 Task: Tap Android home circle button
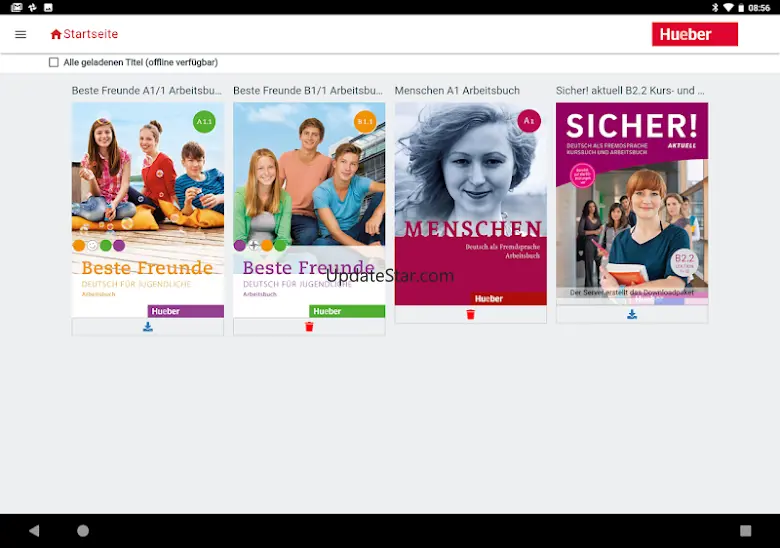(x=83, y=531)
